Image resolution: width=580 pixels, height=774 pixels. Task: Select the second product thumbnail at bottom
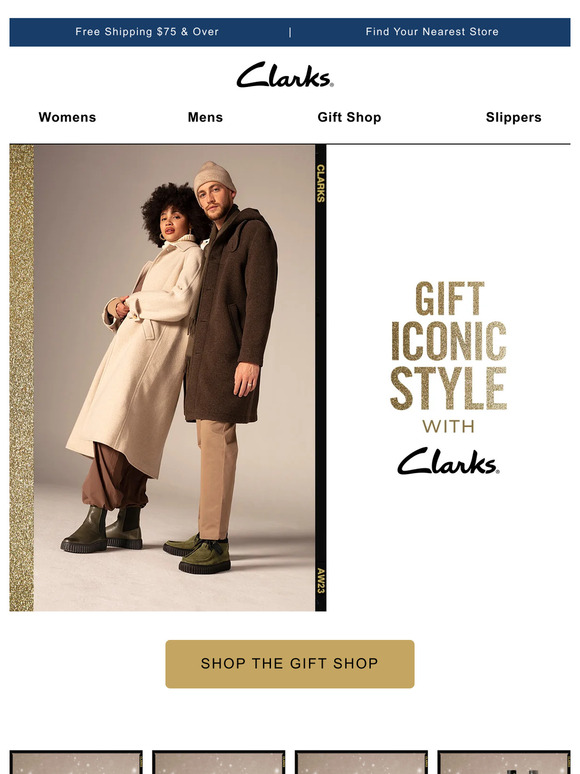(219, 762)
